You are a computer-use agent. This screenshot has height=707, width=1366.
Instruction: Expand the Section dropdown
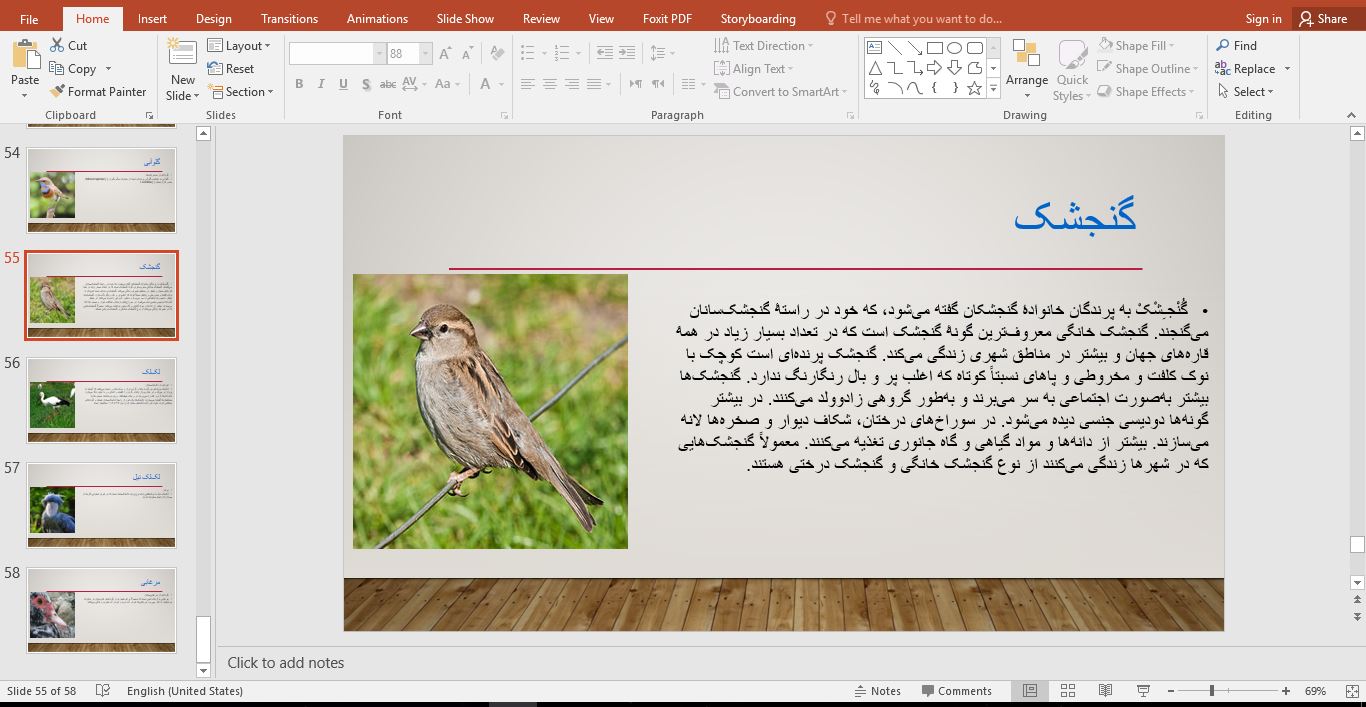[x=241, y=91]
